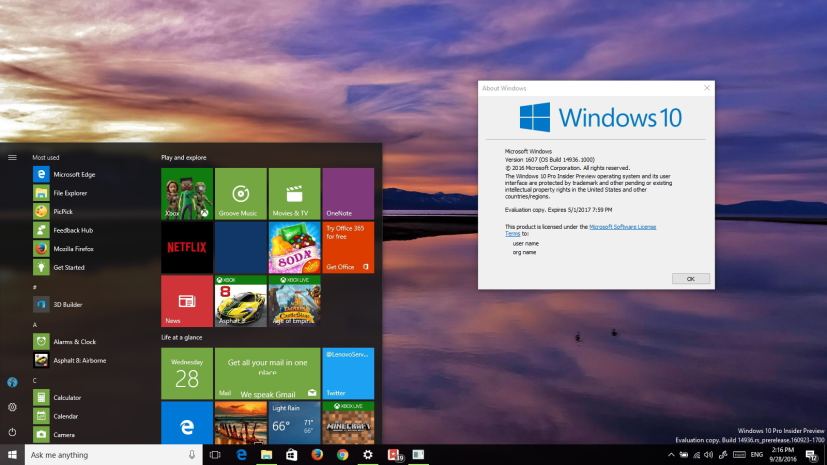The width and height of the screenshot is (827, 465).
Task: Open Movies & TV tile
Action: pyautogui.click(x=294, y=193)
